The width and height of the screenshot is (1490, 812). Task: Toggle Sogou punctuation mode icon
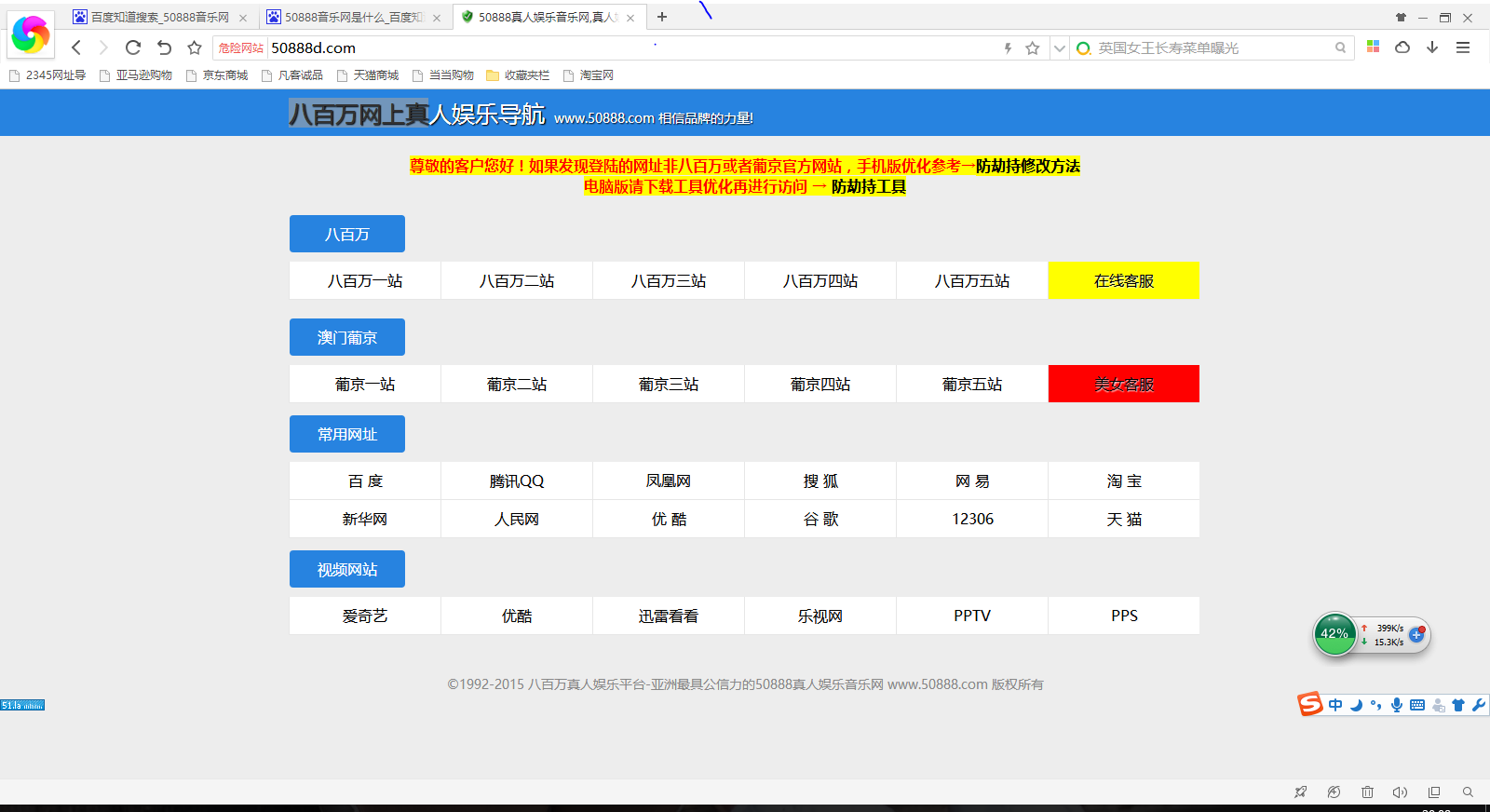click(1376, 705)
